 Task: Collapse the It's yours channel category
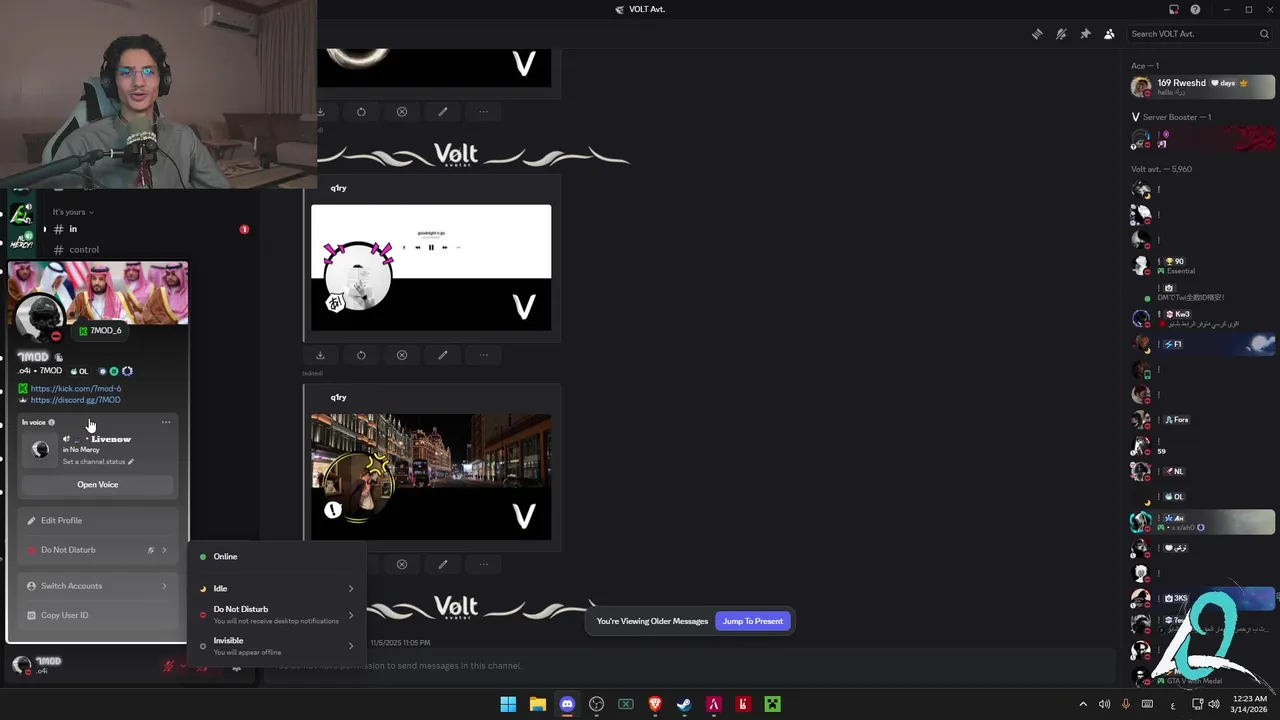73,212
